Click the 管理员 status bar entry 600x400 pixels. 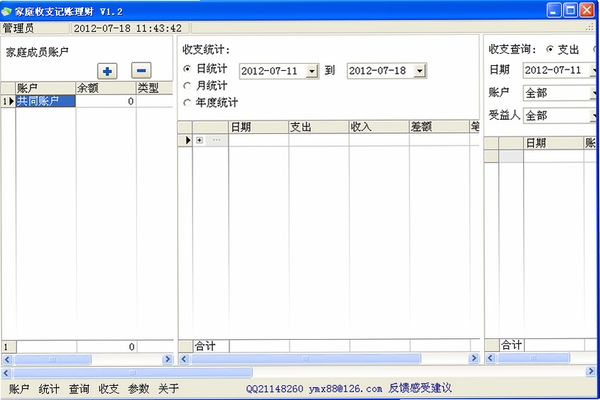pos(35,28)
